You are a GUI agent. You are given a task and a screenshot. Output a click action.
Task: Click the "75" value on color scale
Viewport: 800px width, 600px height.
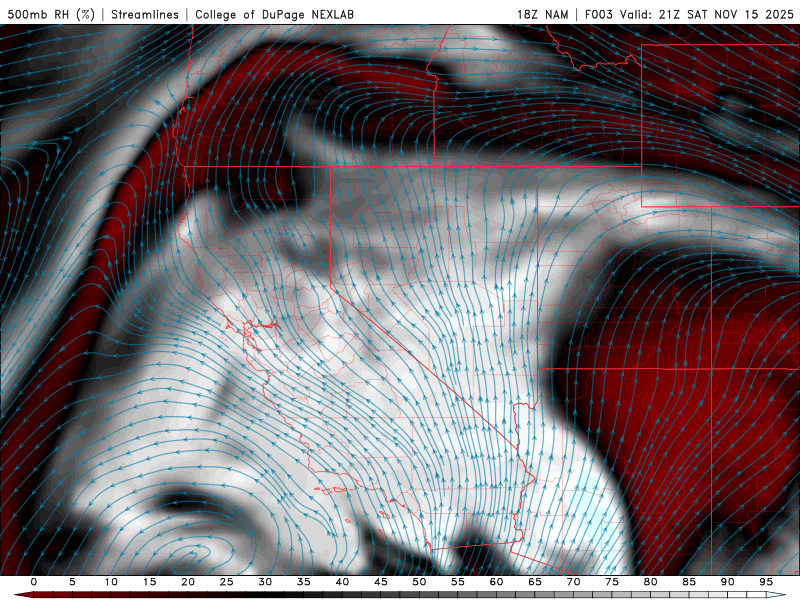[612, 582]
